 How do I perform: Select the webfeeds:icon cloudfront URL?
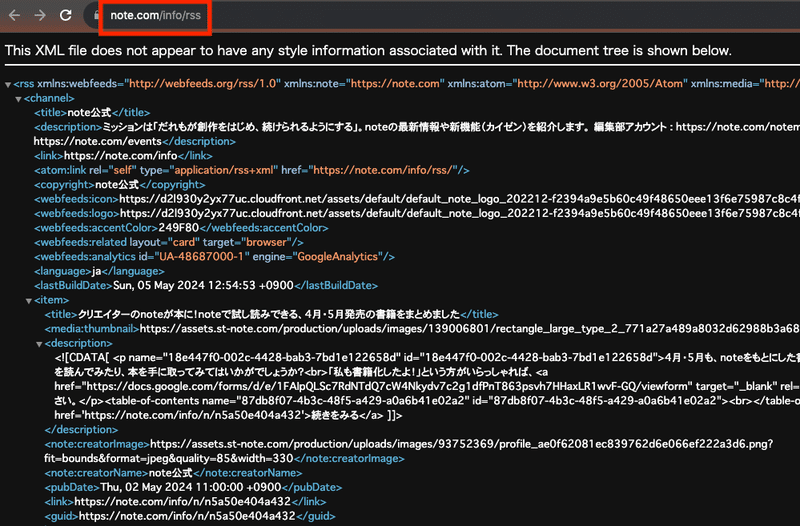click(x=459, y=199)
